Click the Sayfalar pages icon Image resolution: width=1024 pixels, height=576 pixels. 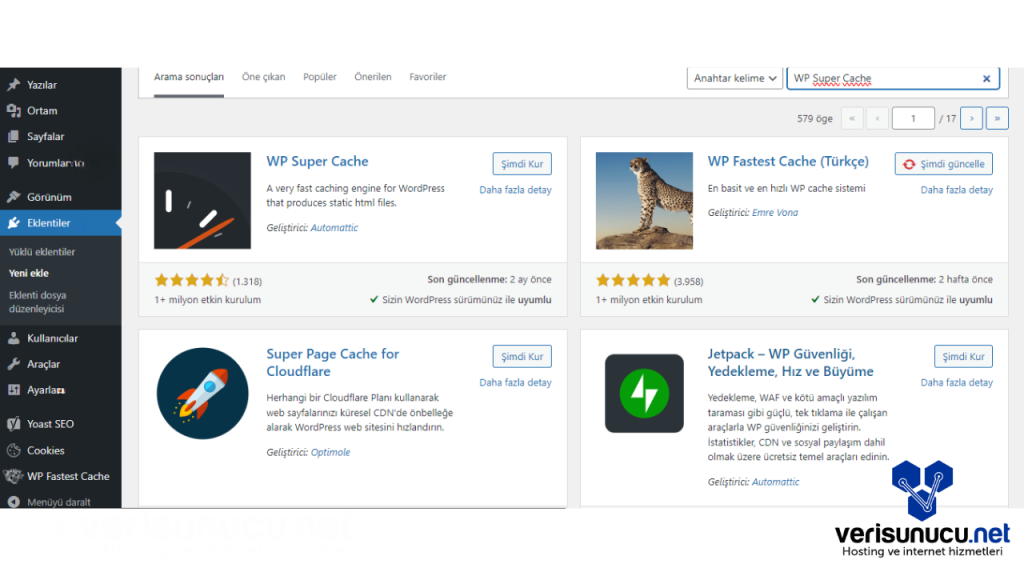tap(14, 137)
